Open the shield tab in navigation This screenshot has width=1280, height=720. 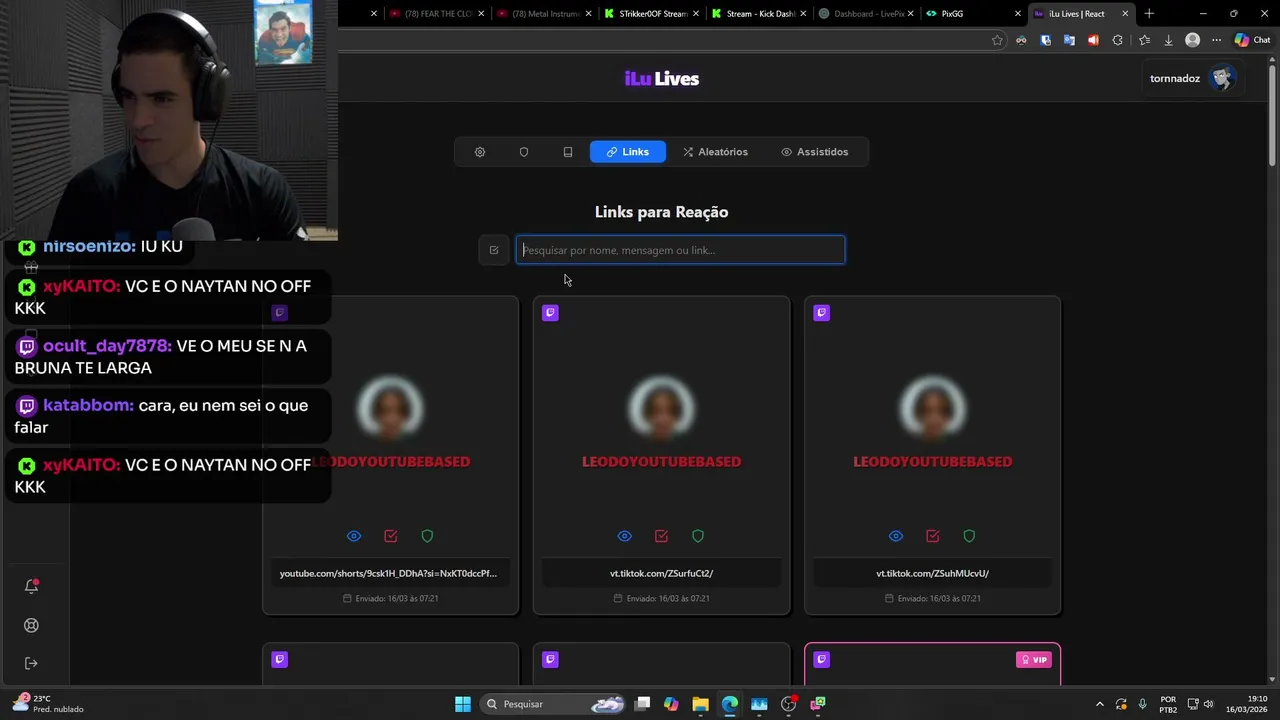coord(524,152)
